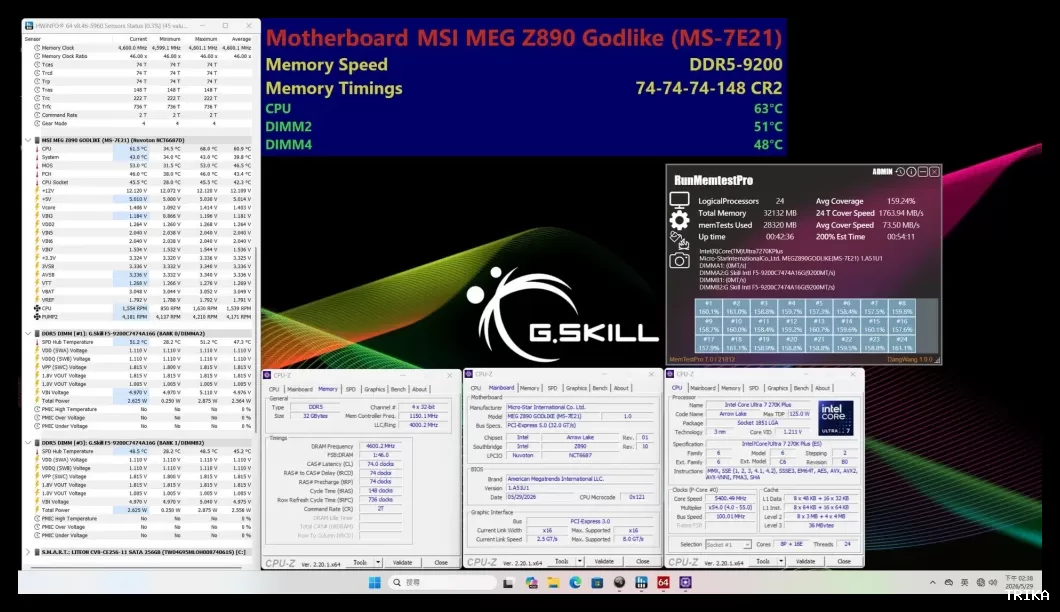This screenshot has height=612, width=1060.
Task: Open File Explorer from the taskbar
Action: (553, 582)
